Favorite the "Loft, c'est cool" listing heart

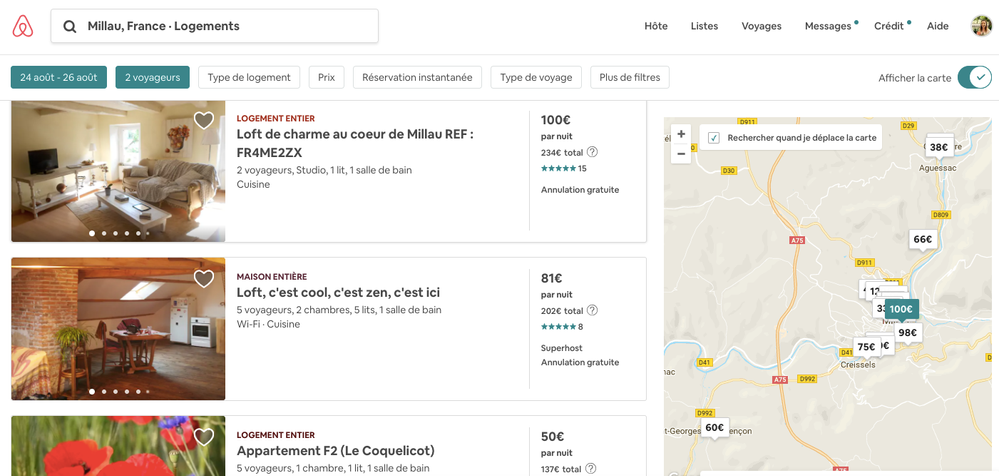pyautogui.click(x=204, y=279)
